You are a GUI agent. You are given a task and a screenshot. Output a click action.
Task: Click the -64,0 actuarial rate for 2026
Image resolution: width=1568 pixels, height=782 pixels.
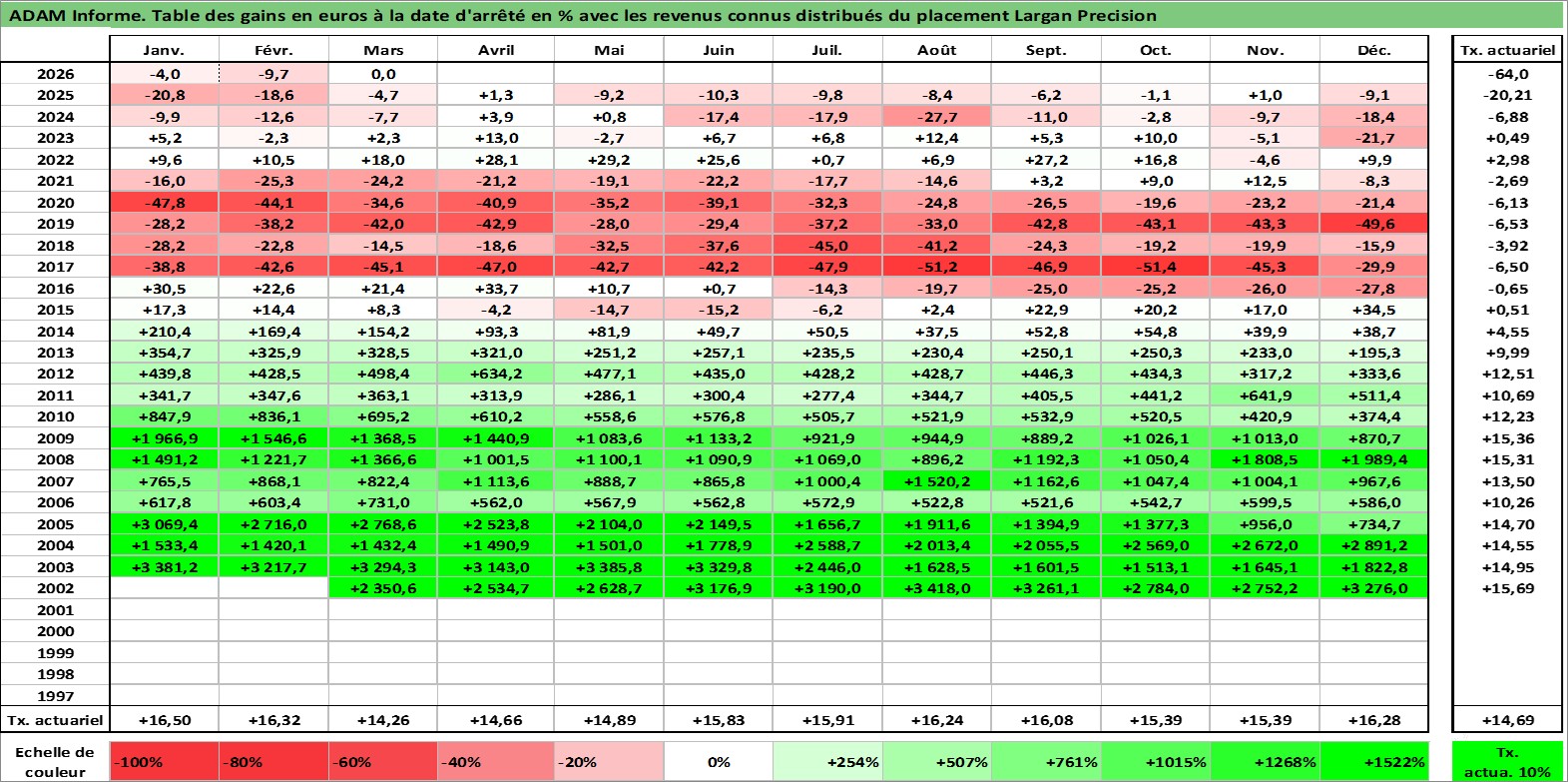[1507, 74]
